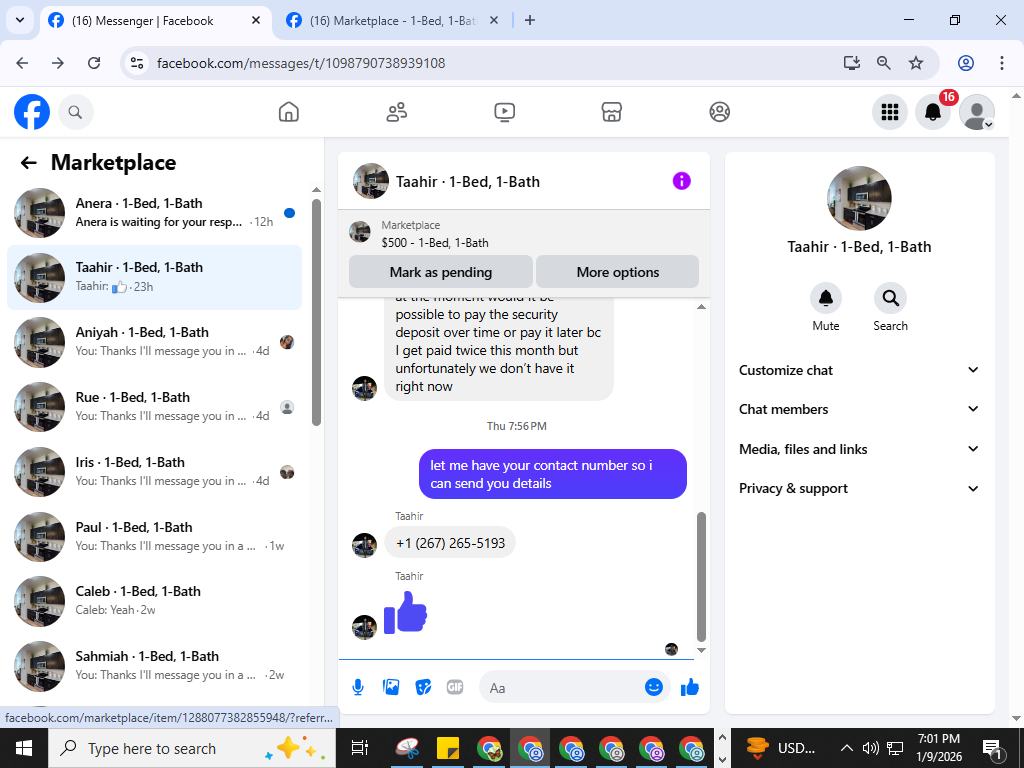Click the chat messages scrollbar
This screenshot has height=768, width=1024.
point(701,577)
